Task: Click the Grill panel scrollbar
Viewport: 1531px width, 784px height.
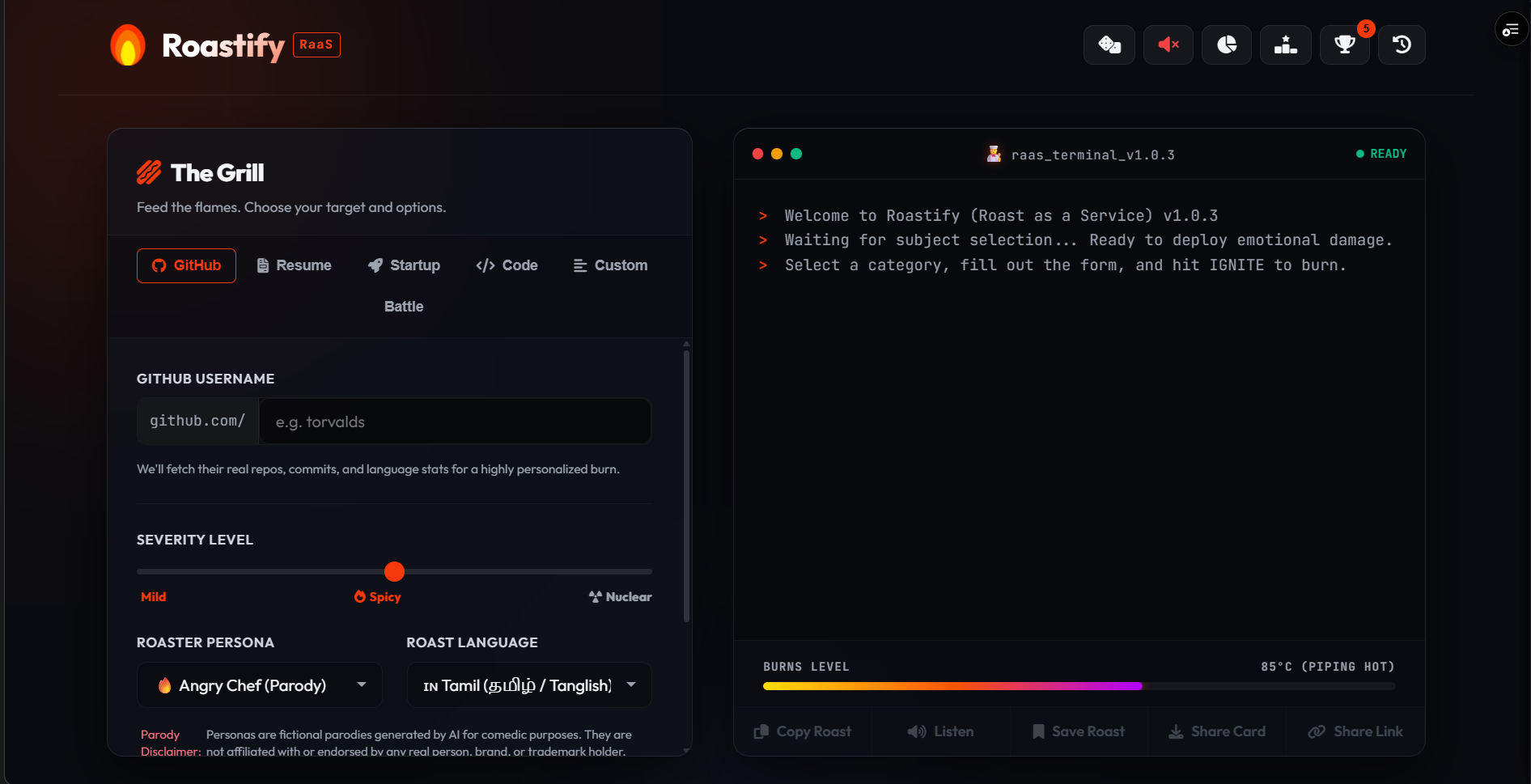Action: tap(686, 485)
